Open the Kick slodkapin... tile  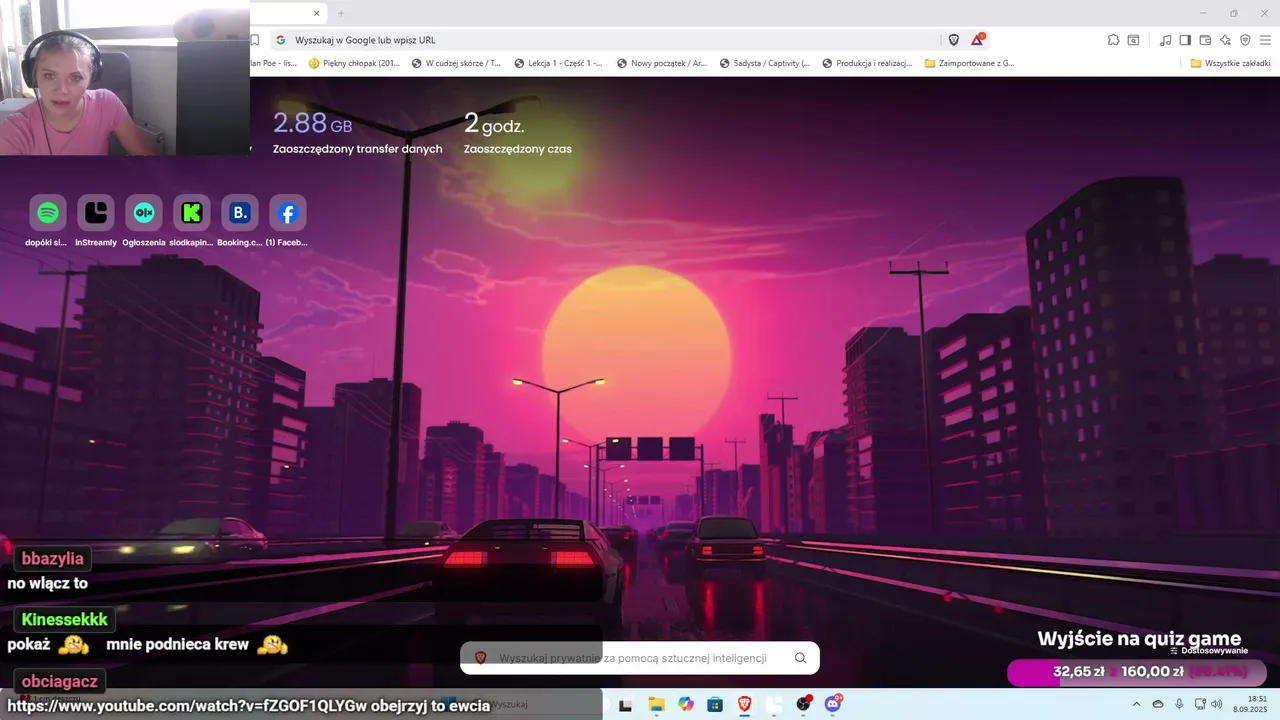tap(192, 212)
